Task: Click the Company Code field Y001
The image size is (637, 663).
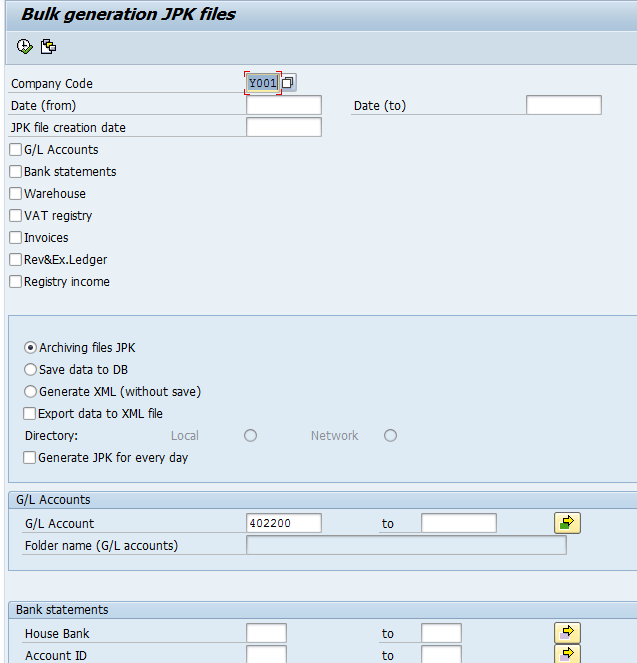Action: pyautogui.click(x=262, y=83)
